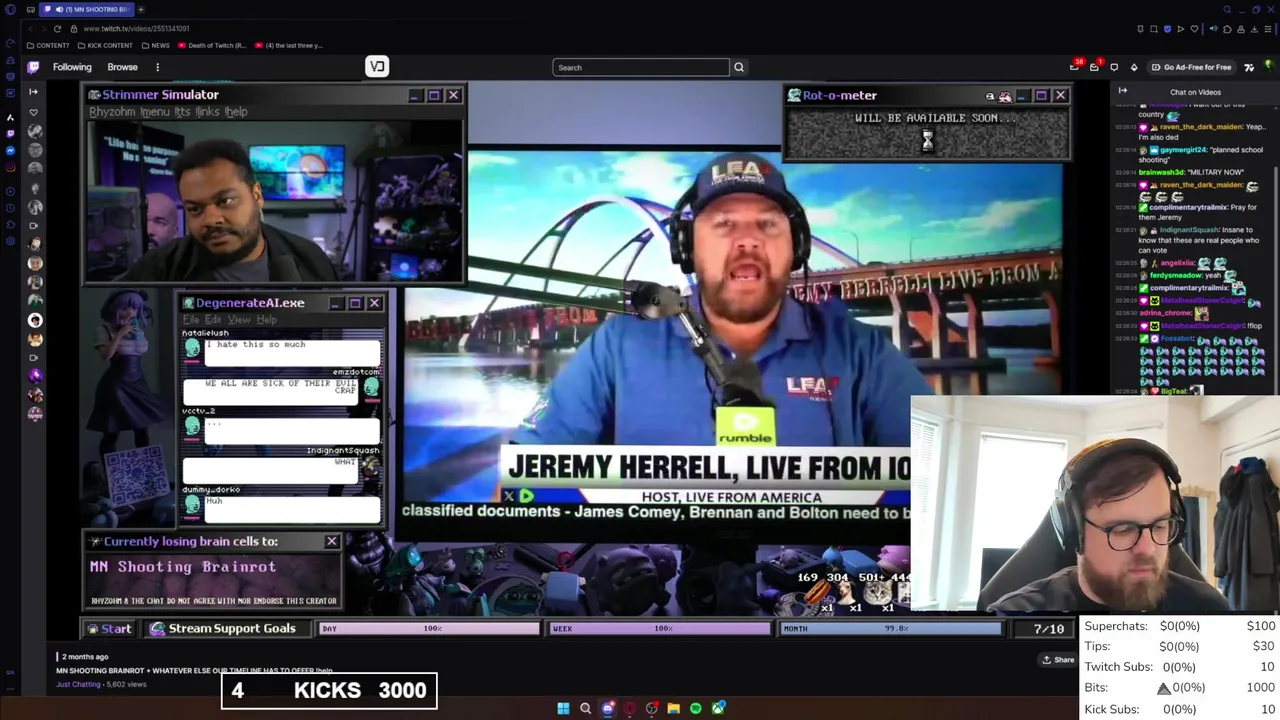Open the Windows Start button
Image resolution: width=1280 pixels, height=720 pixels.
coord(563,708)
